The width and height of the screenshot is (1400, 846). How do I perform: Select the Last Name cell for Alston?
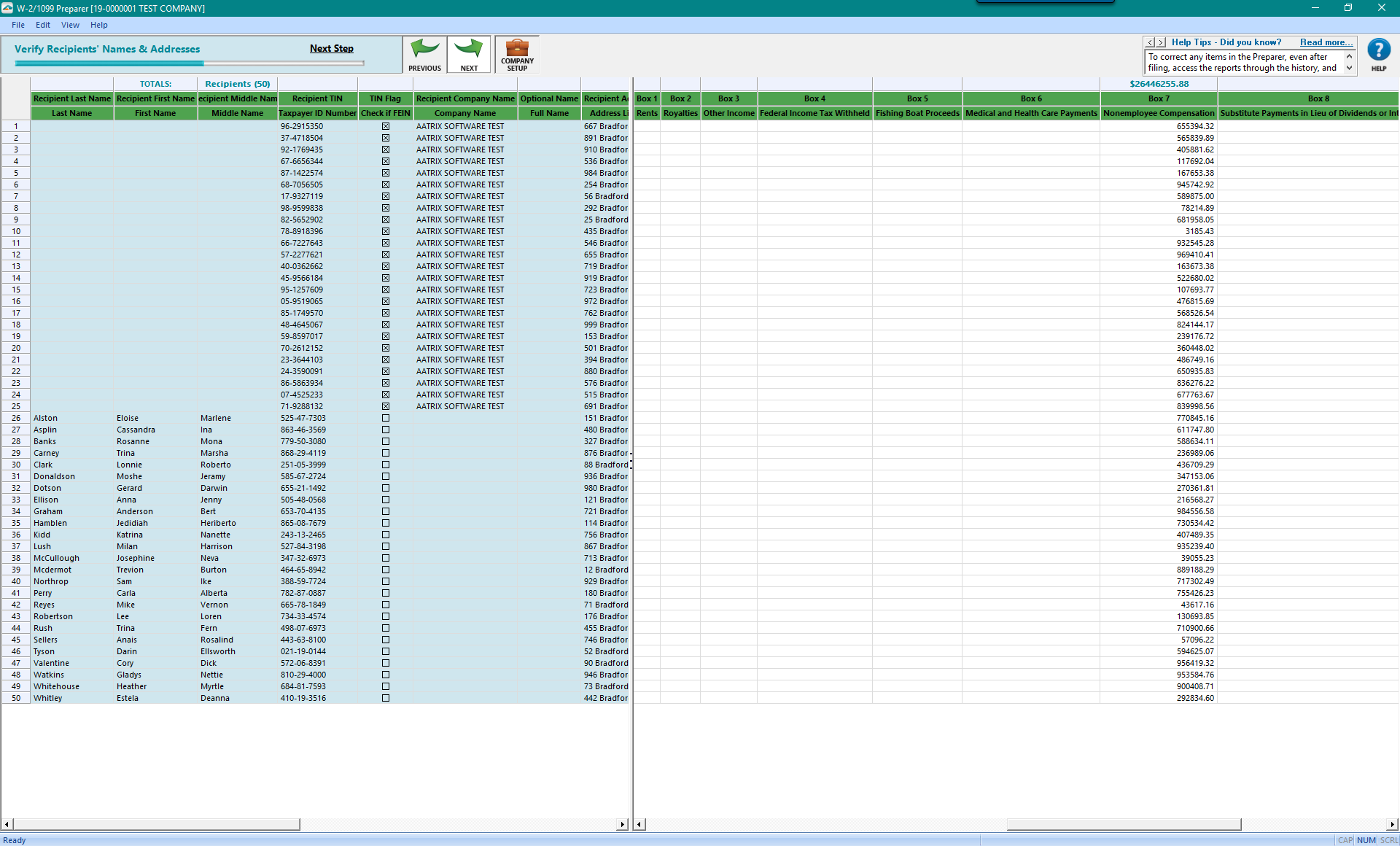pyautogui.click(x=71, y=418)
